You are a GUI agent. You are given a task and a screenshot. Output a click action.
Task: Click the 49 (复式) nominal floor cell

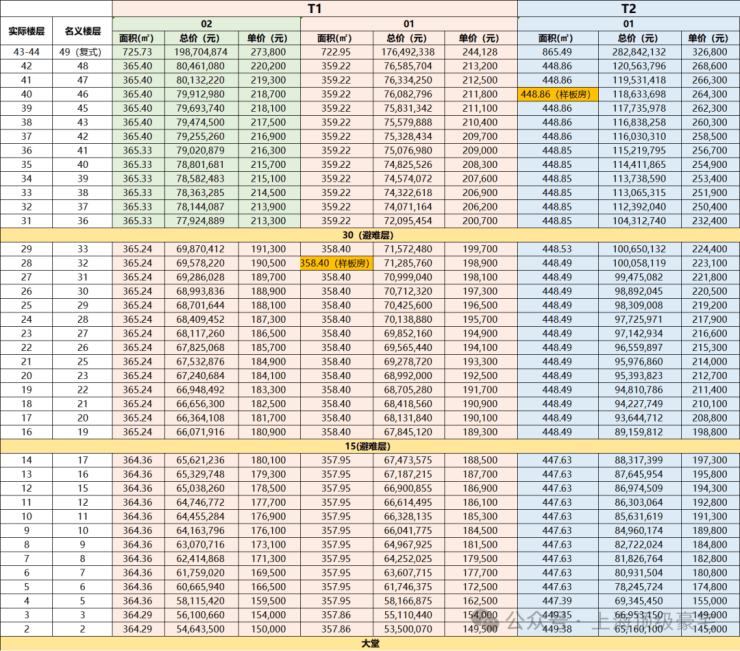82,51
